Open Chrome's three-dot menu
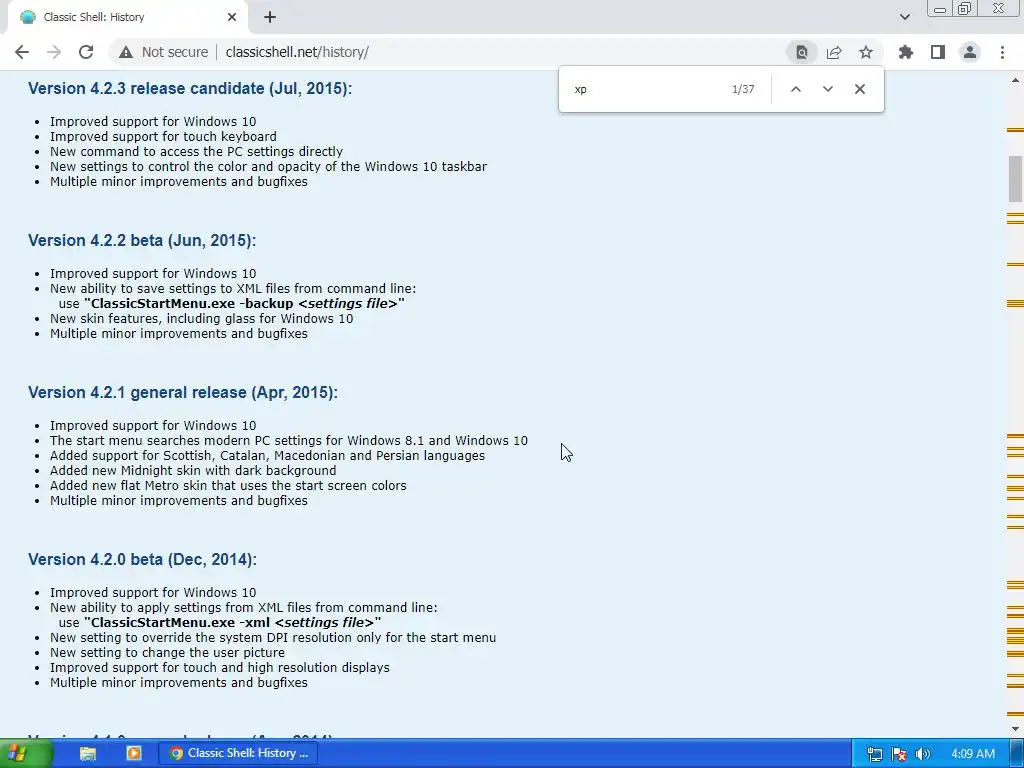The image size is (1024, 768). (x=1002, y=52)
